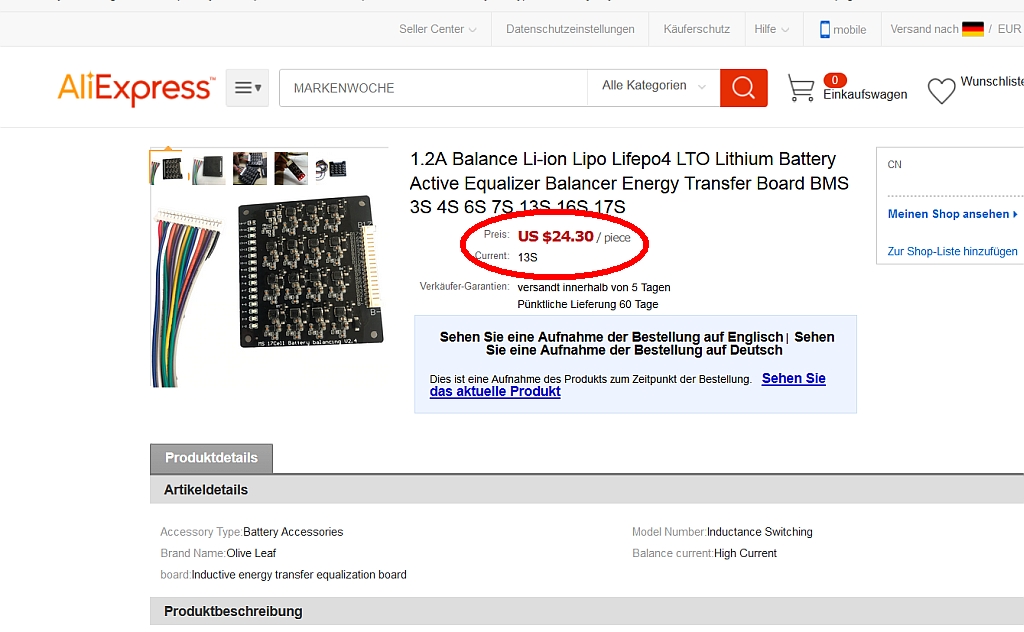This screenshot has height=632, width=1024.
Task: Click the cart item count badge
Action: click(835, 80)
